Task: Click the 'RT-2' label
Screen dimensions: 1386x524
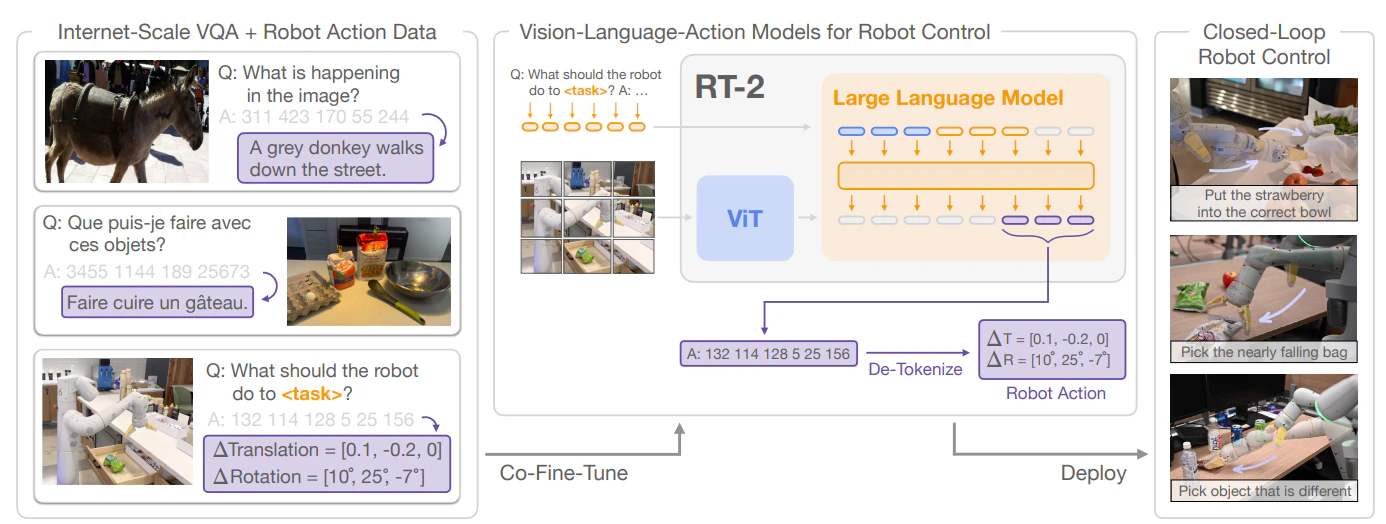Action: [x=730, y=86]
